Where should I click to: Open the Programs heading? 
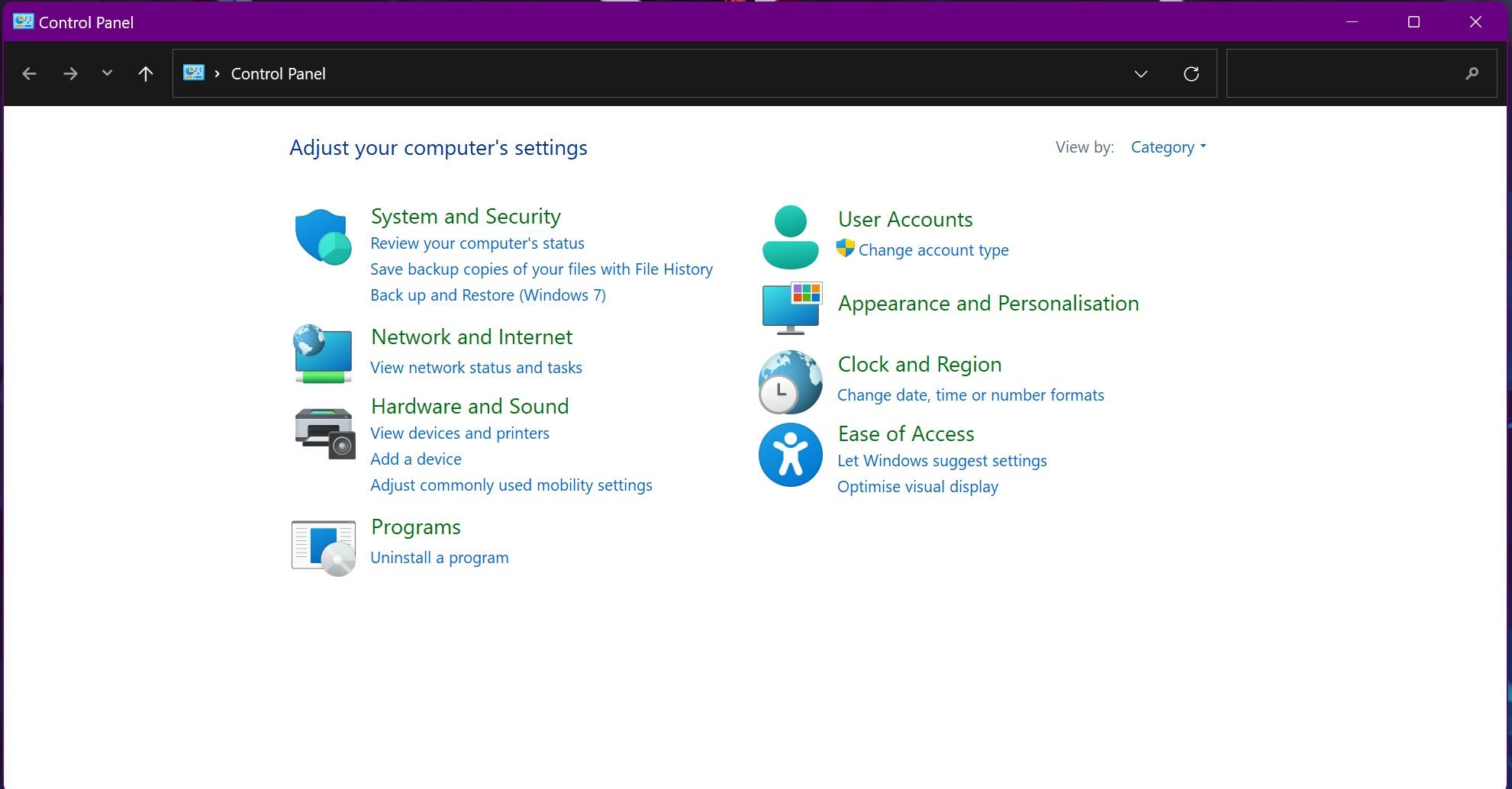click(415, 527)
